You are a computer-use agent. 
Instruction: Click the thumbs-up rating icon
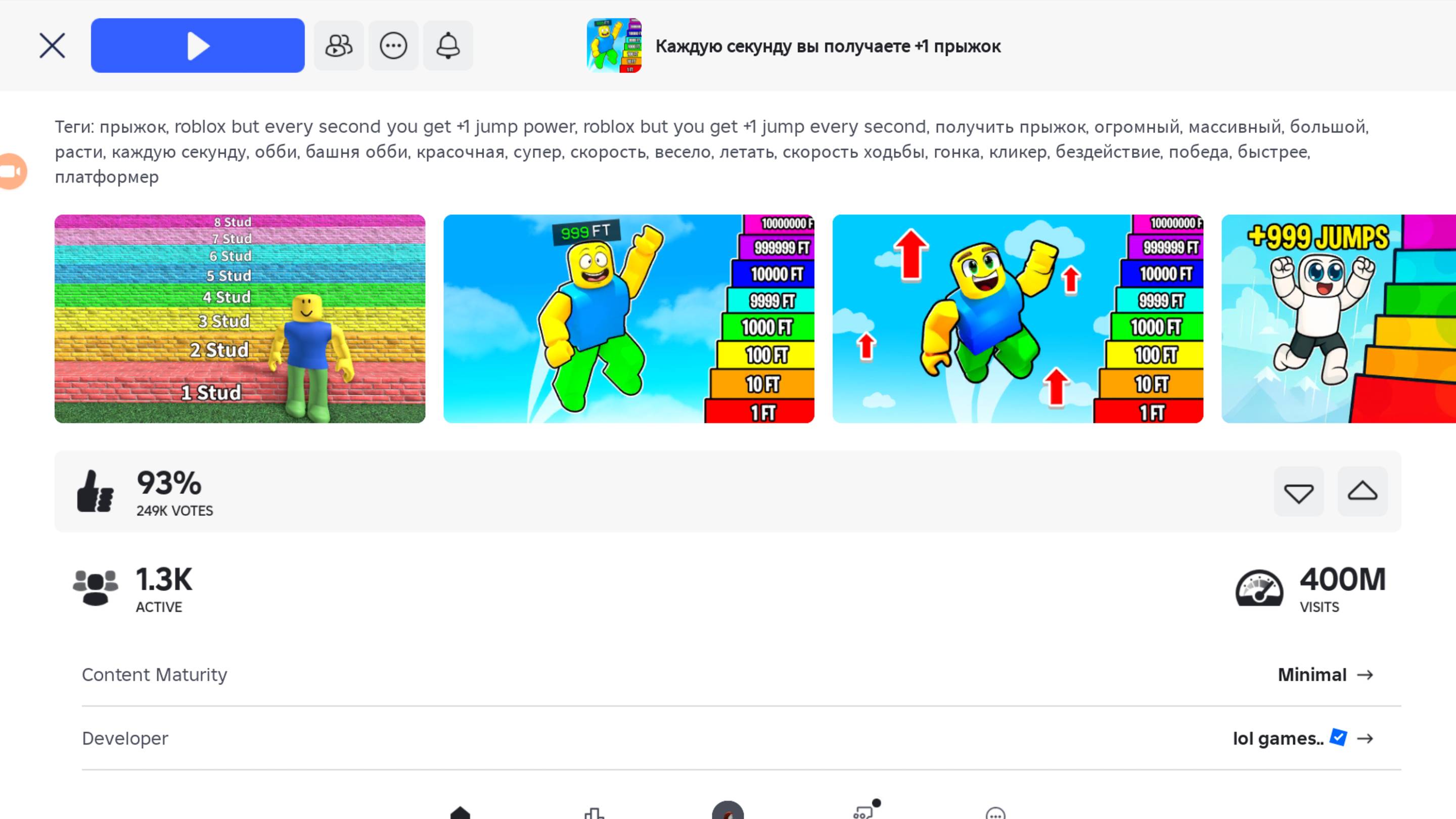click(95, 492)
